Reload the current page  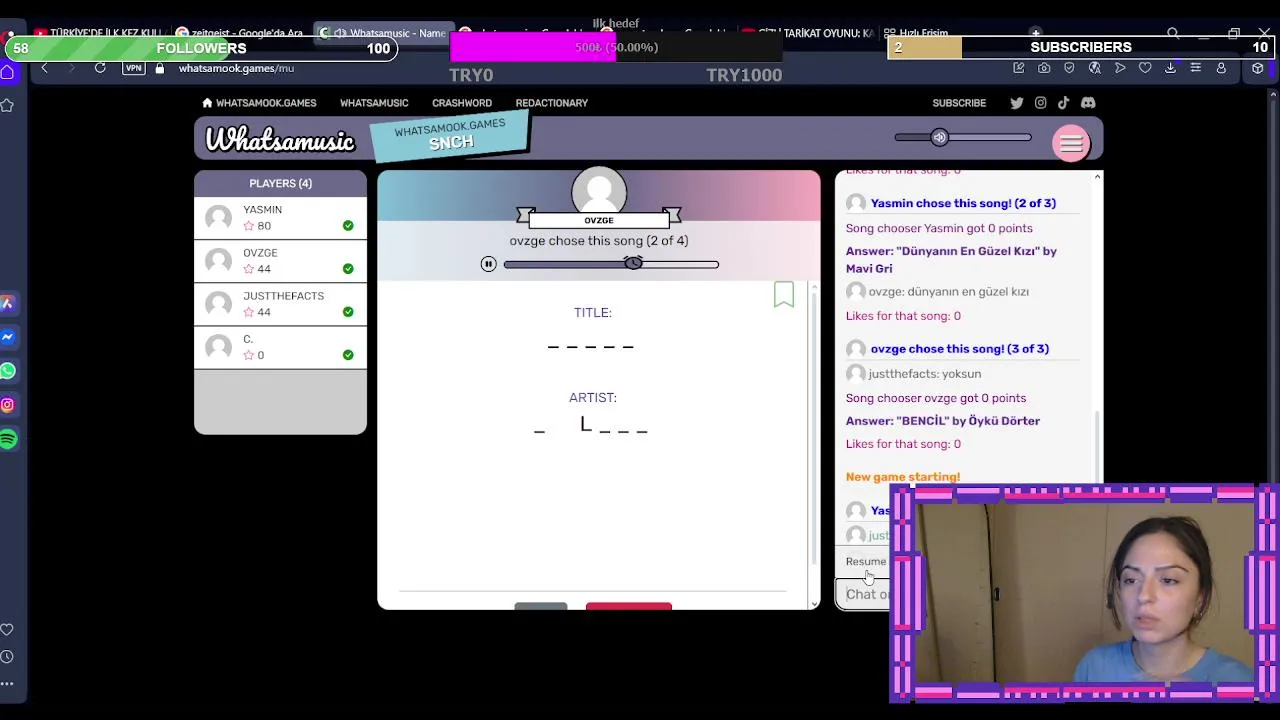coord(100,68)
